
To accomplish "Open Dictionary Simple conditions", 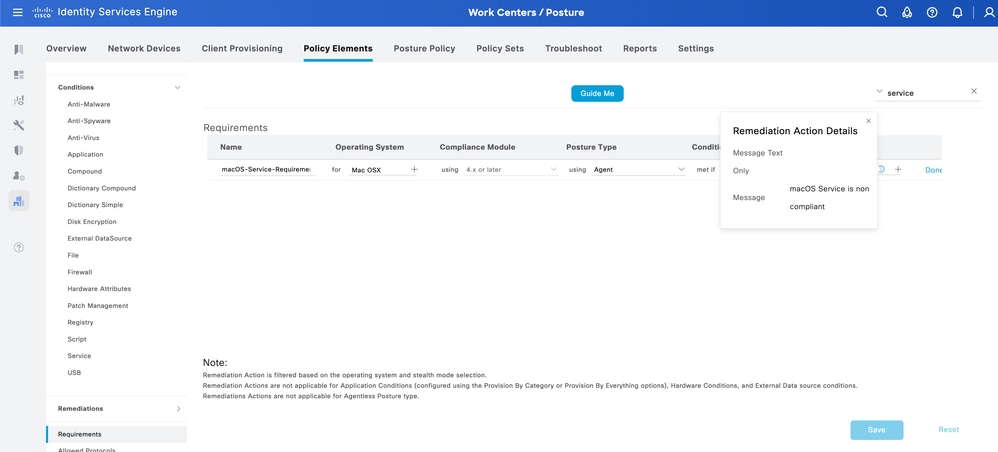I will point(95,205).
